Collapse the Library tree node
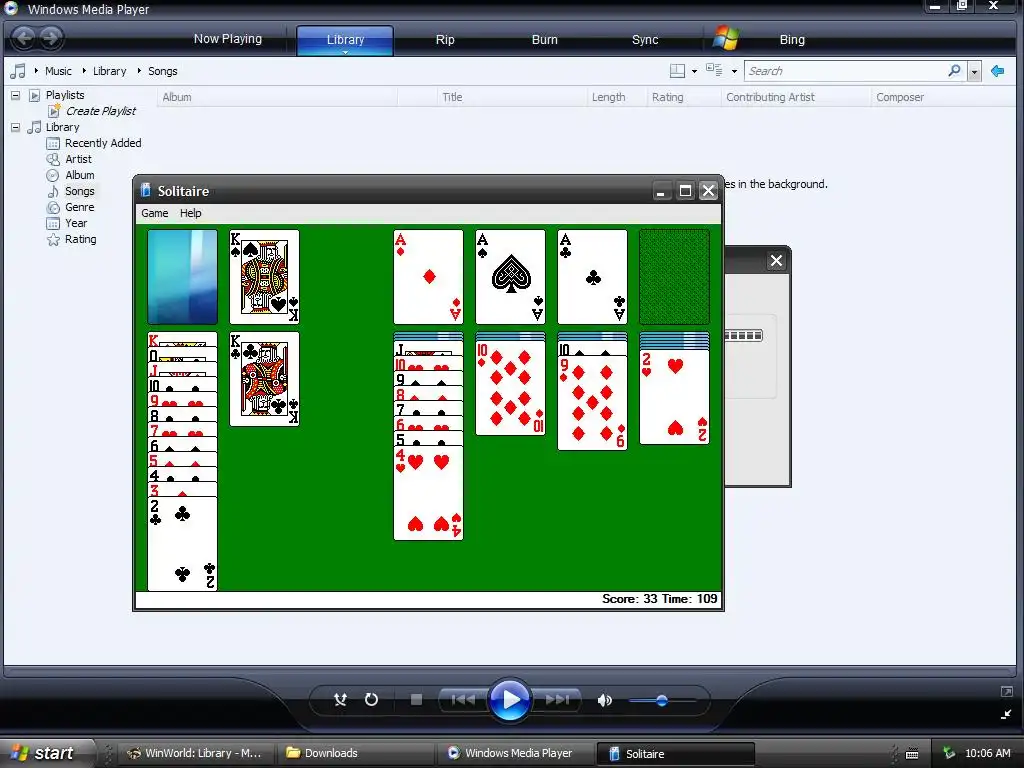The height and width of the screenshot is (768, 1024). (x=15, y=127)
